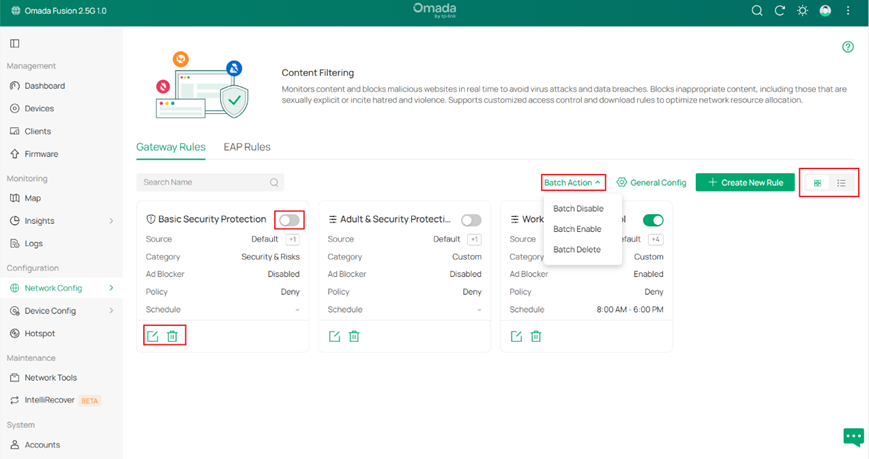
Task: Click the Content Filtering heading
Action: [318, 73]
